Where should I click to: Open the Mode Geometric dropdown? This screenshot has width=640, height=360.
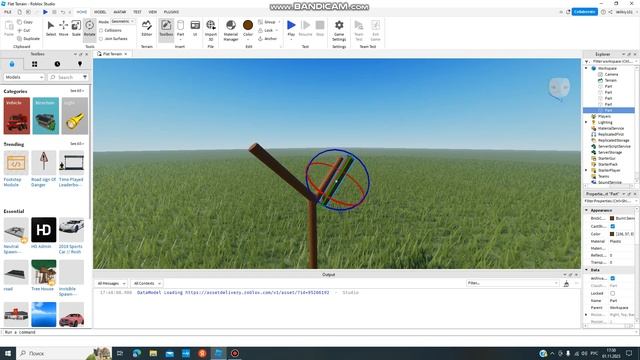pos(123,21)
